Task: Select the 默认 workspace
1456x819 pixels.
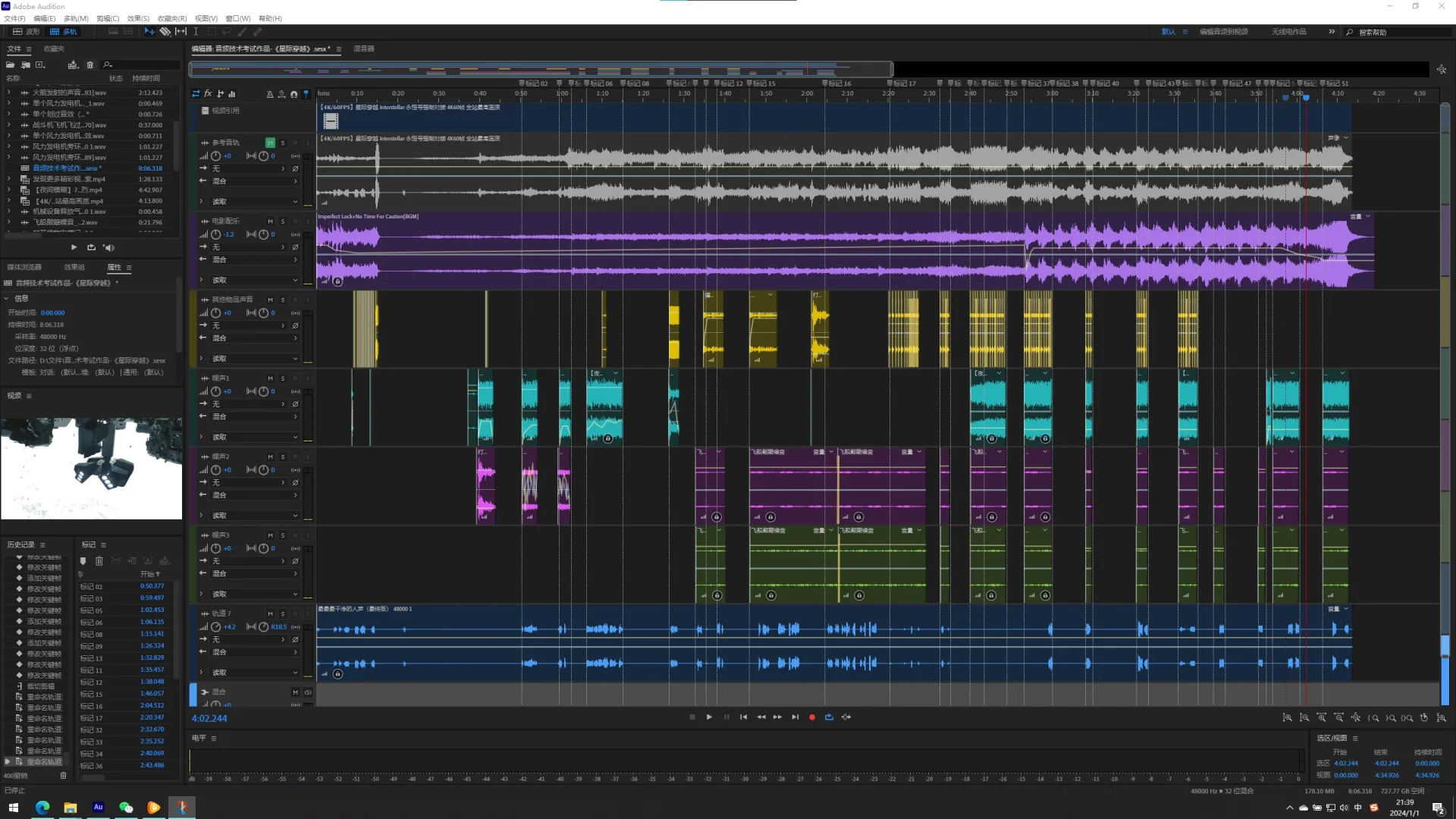Action: [1169, 32]
